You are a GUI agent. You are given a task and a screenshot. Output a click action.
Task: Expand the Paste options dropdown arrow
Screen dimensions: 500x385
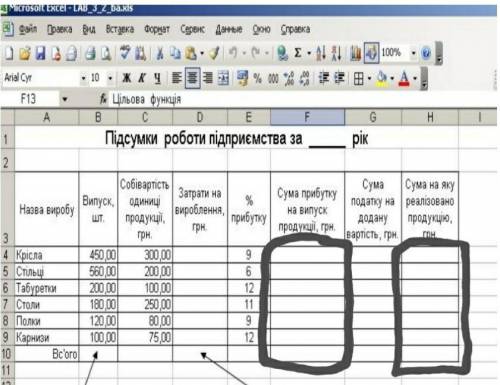(x=202, y=53)
